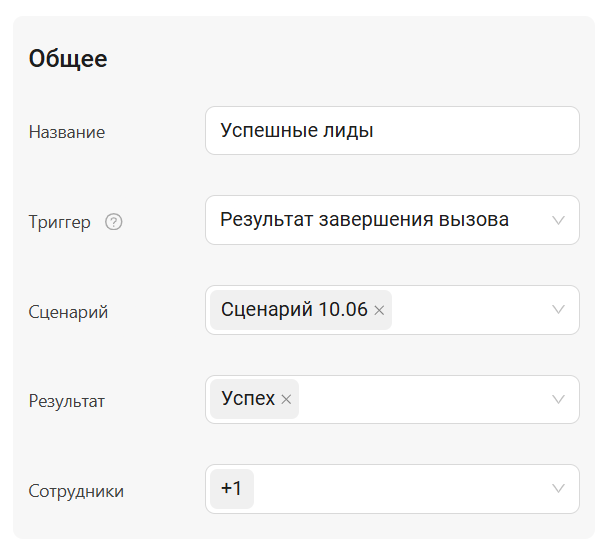
Task: Click the Сценарий field label
Action: 68,312
